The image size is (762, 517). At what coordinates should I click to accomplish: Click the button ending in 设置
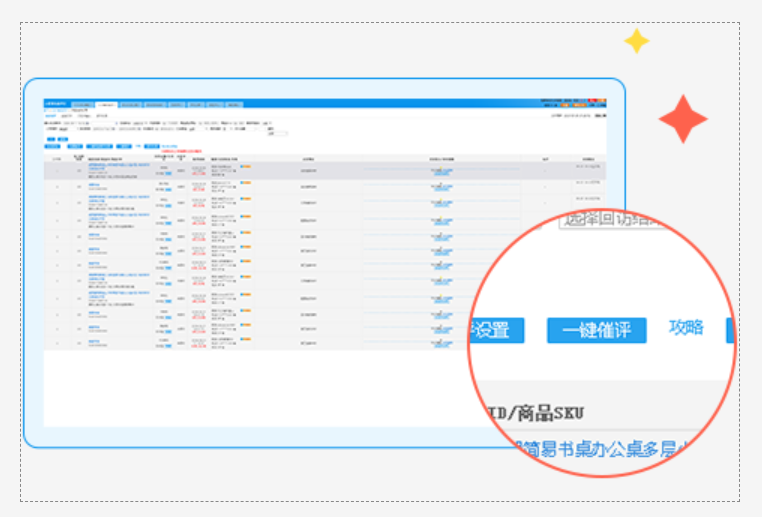point(497,330)
